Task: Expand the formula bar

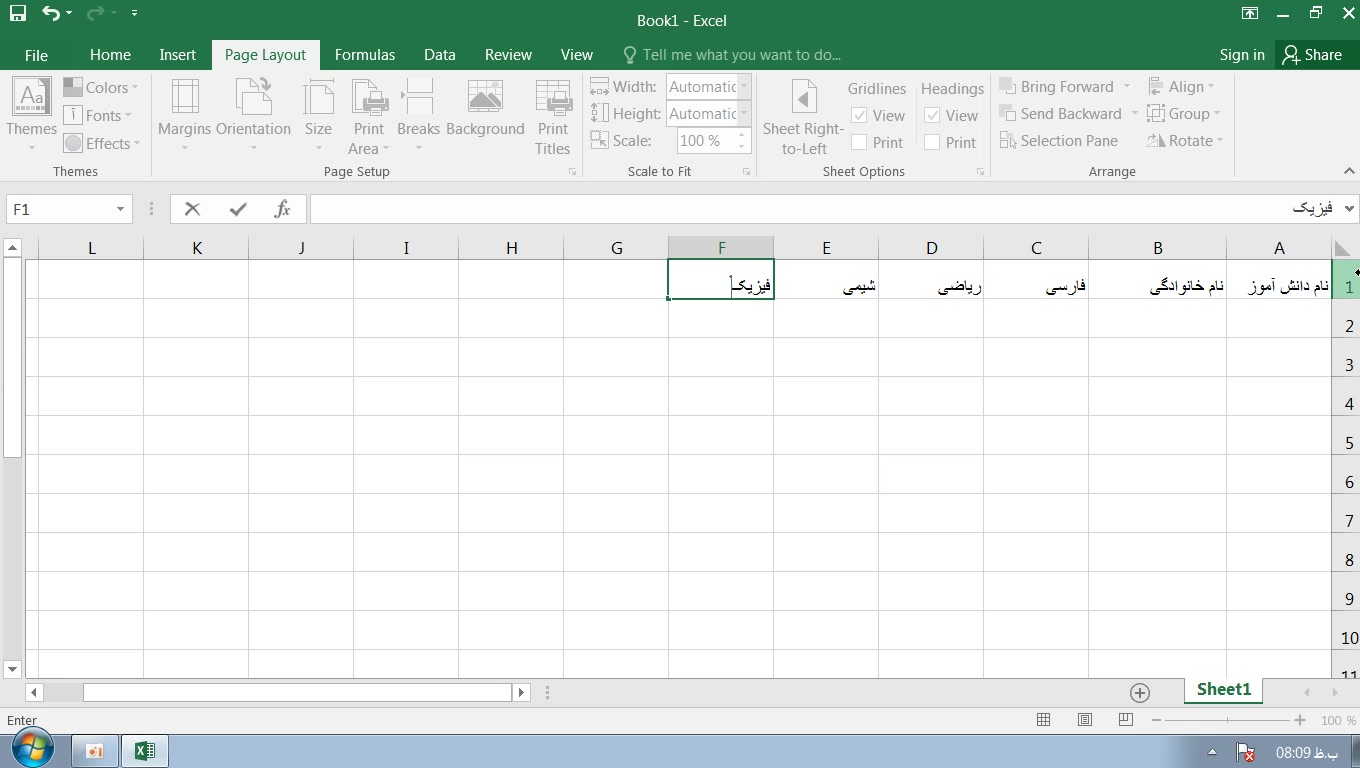Action: (x=1350, y=209)
